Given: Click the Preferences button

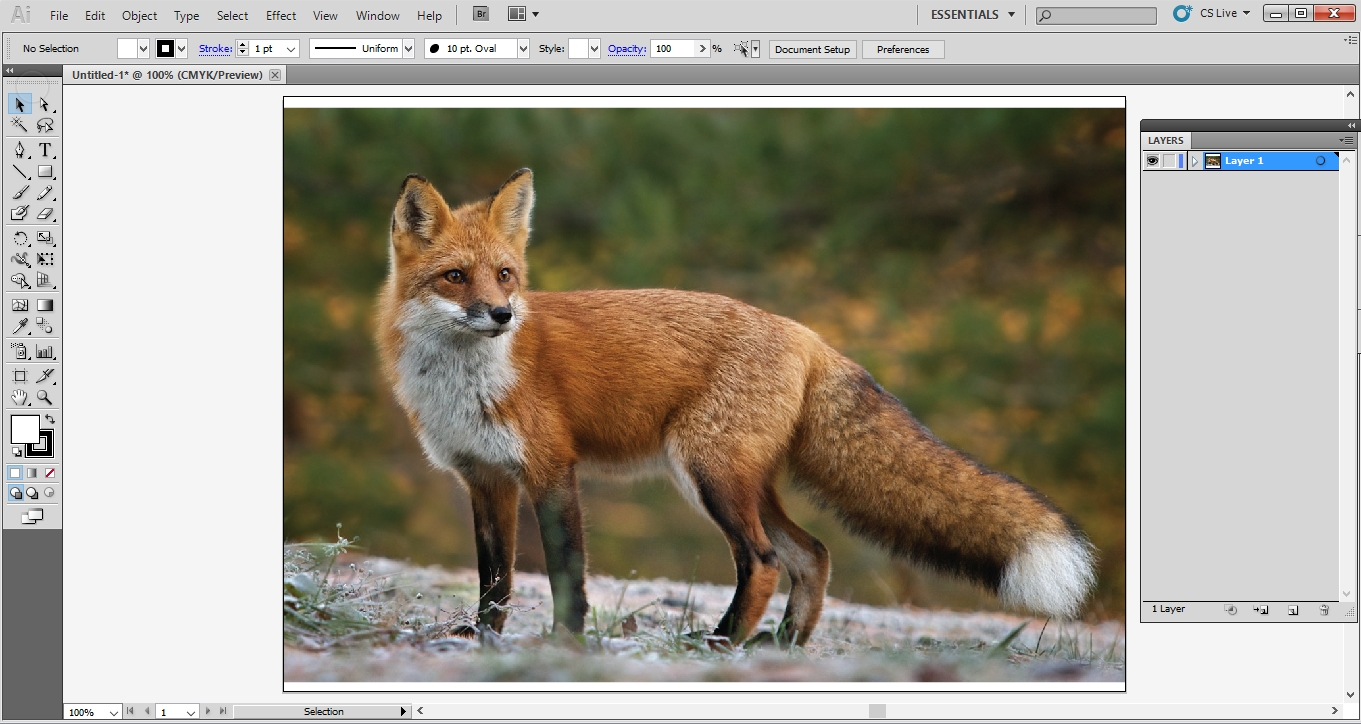Looking at the screenshot, I should point(902,49).
